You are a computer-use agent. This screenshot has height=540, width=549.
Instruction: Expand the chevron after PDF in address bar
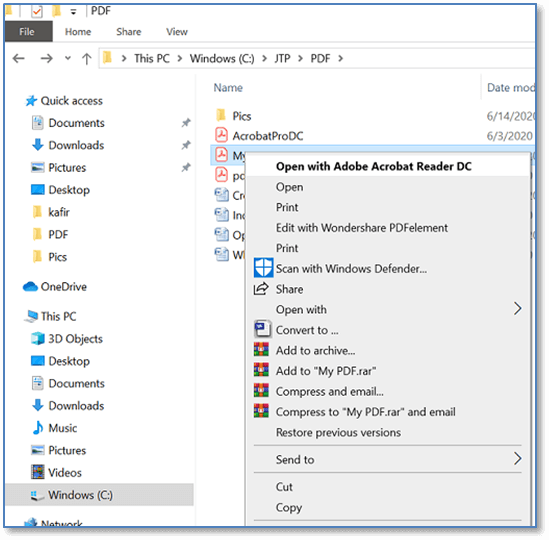(x=340, y=58)
